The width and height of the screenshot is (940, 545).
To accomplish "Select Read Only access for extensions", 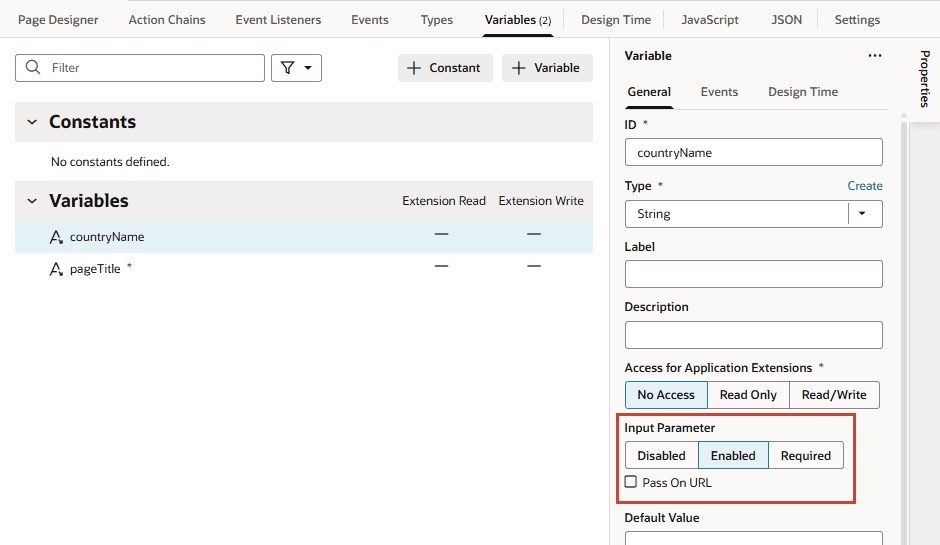I will (748, 395).
